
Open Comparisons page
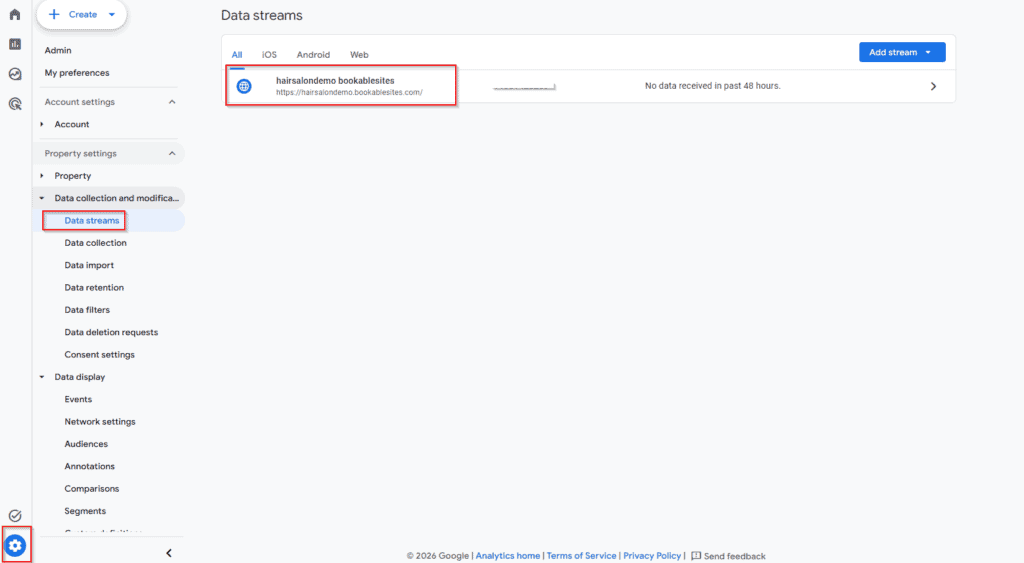tap(91, 489)
